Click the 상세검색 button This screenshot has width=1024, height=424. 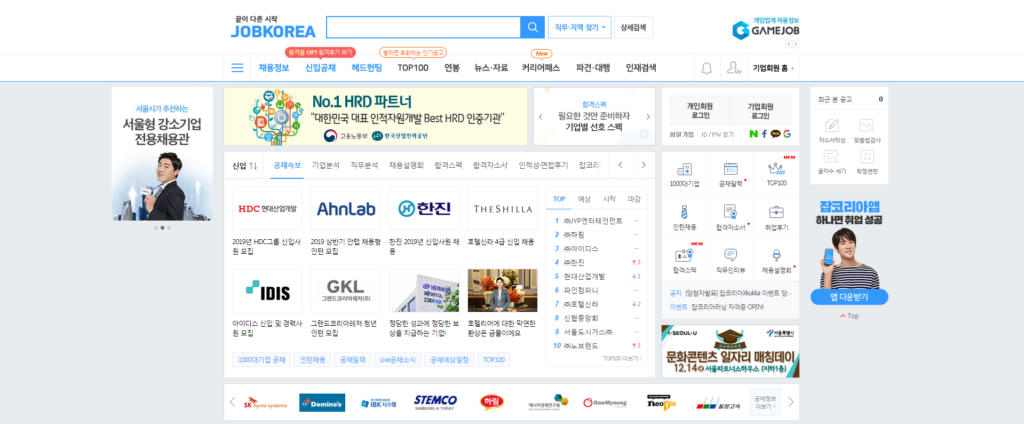click(633, 27)
